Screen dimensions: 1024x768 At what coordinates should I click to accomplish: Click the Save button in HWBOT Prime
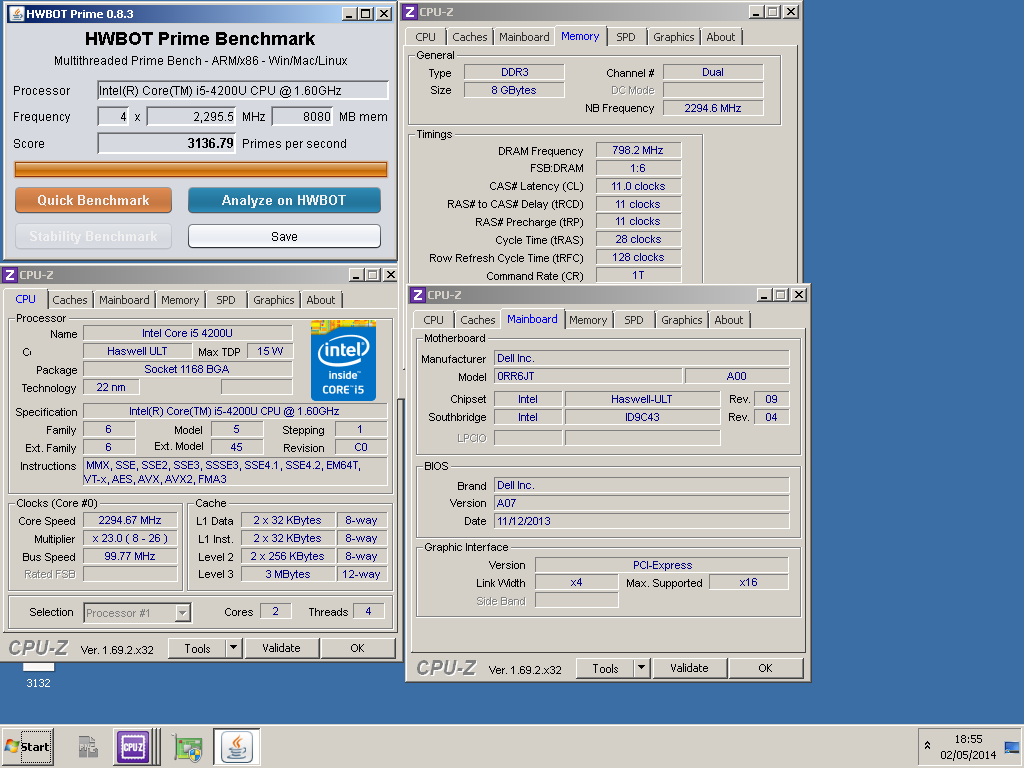[284, 236]
